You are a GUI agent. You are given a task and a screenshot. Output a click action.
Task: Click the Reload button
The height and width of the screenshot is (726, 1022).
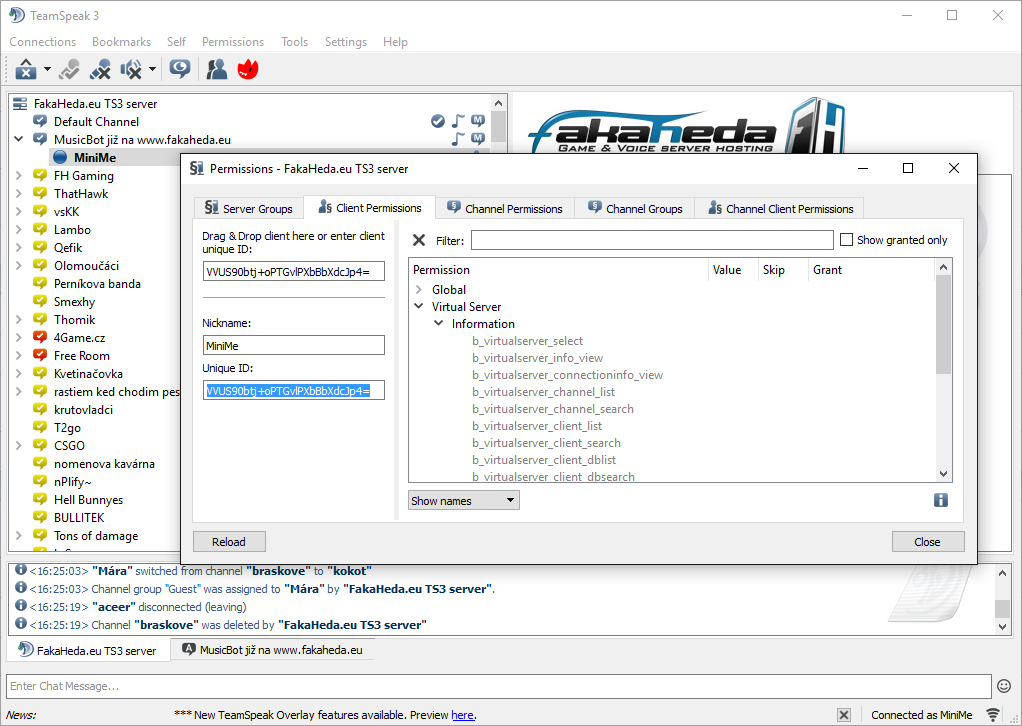click(229, 542)
